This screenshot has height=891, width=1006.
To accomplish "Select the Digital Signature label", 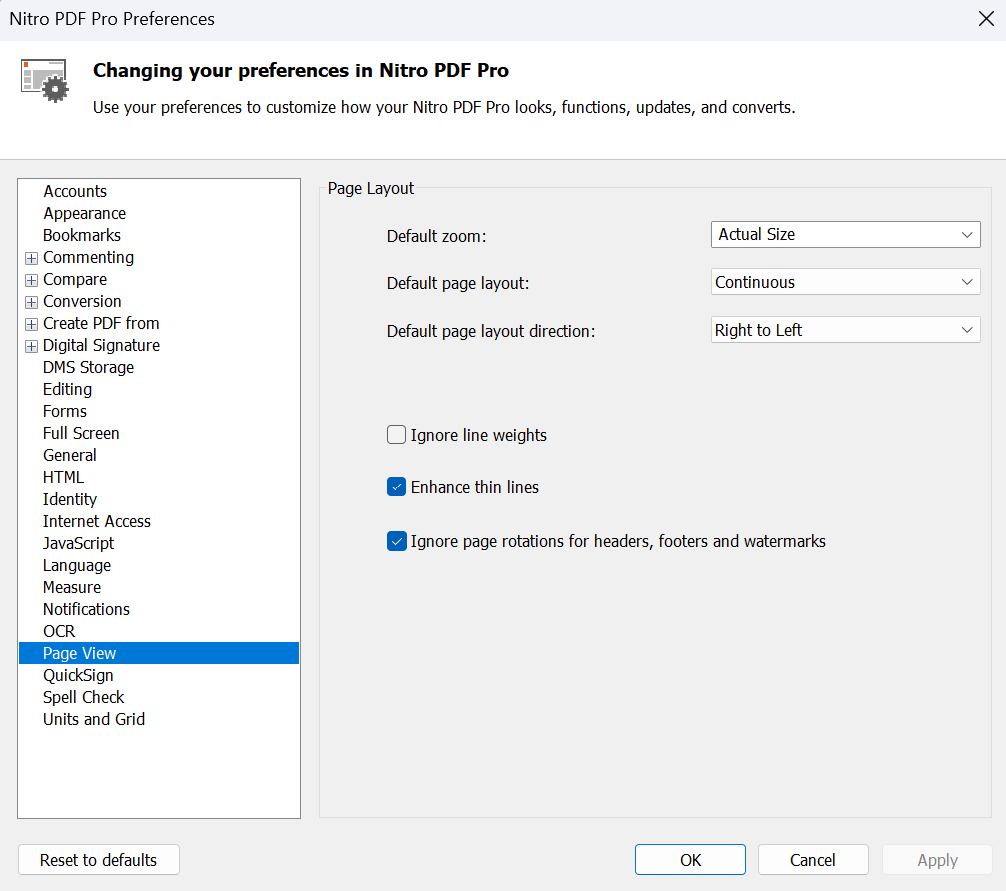I will (x=101, y=345).
